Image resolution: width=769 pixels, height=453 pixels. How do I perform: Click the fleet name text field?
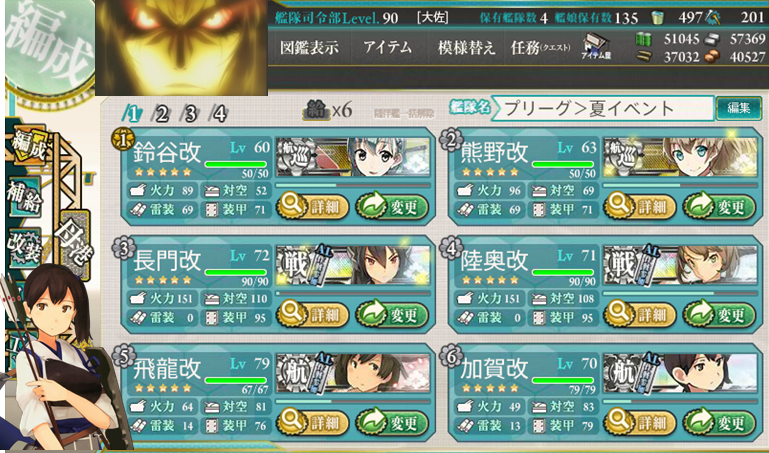602,108
